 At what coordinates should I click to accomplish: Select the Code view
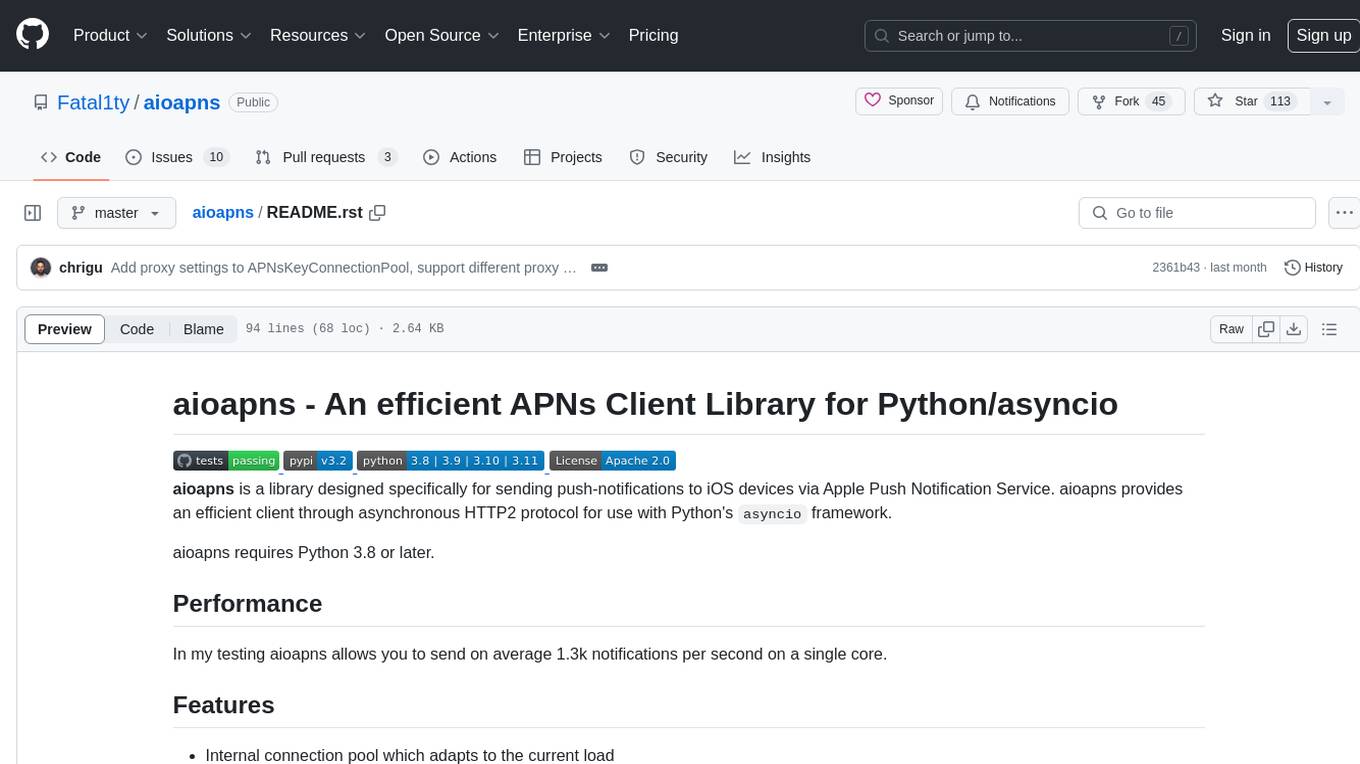click(137, 329)
